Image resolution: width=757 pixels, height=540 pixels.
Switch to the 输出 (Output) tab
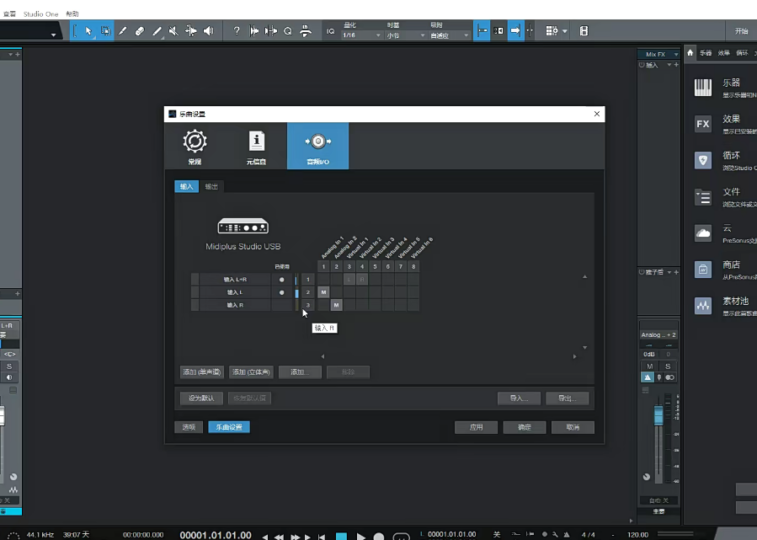211,187
